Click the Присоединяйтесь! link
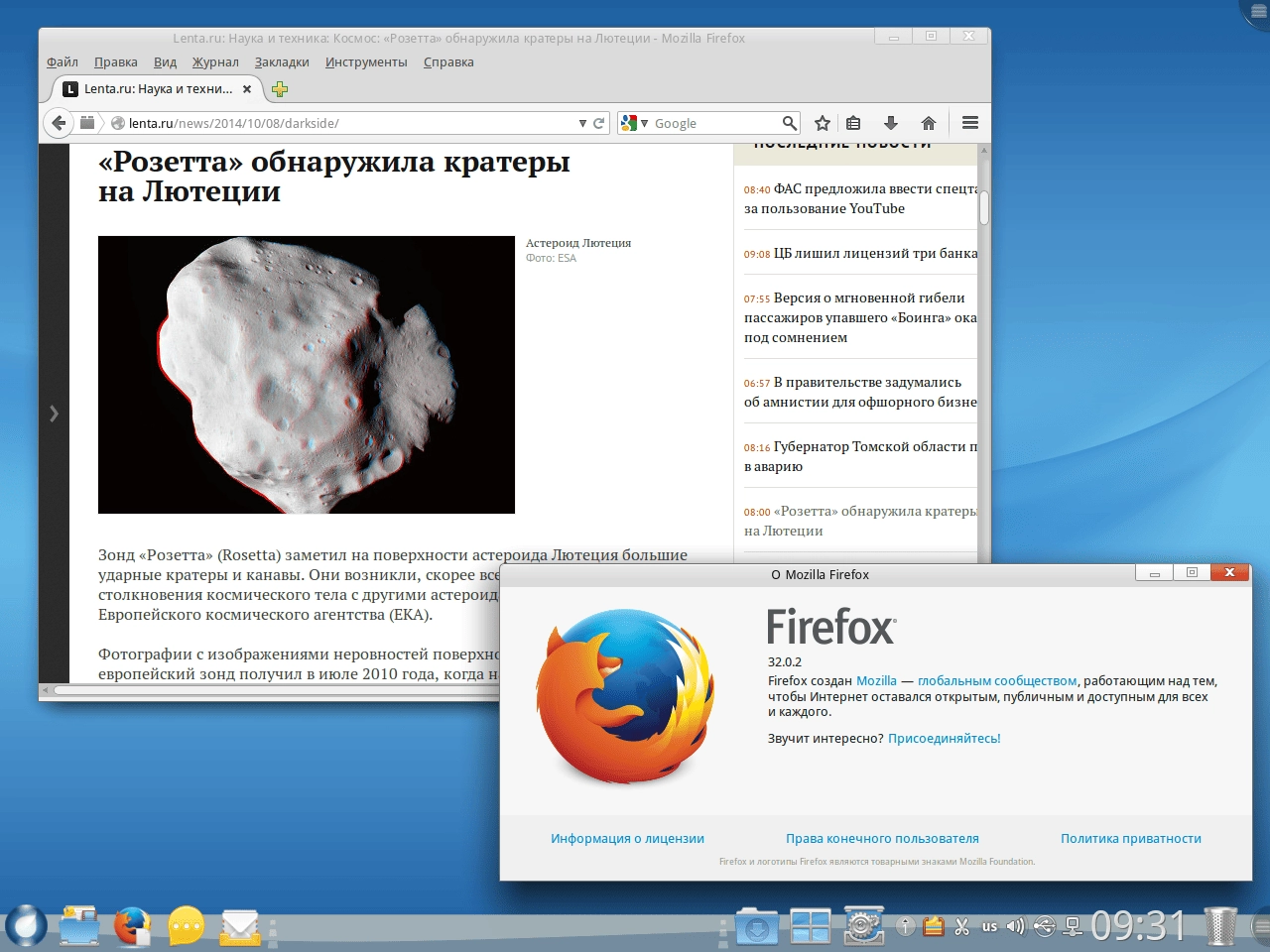The height and width of the screenshot is (952, 1270). click(945, 738)
